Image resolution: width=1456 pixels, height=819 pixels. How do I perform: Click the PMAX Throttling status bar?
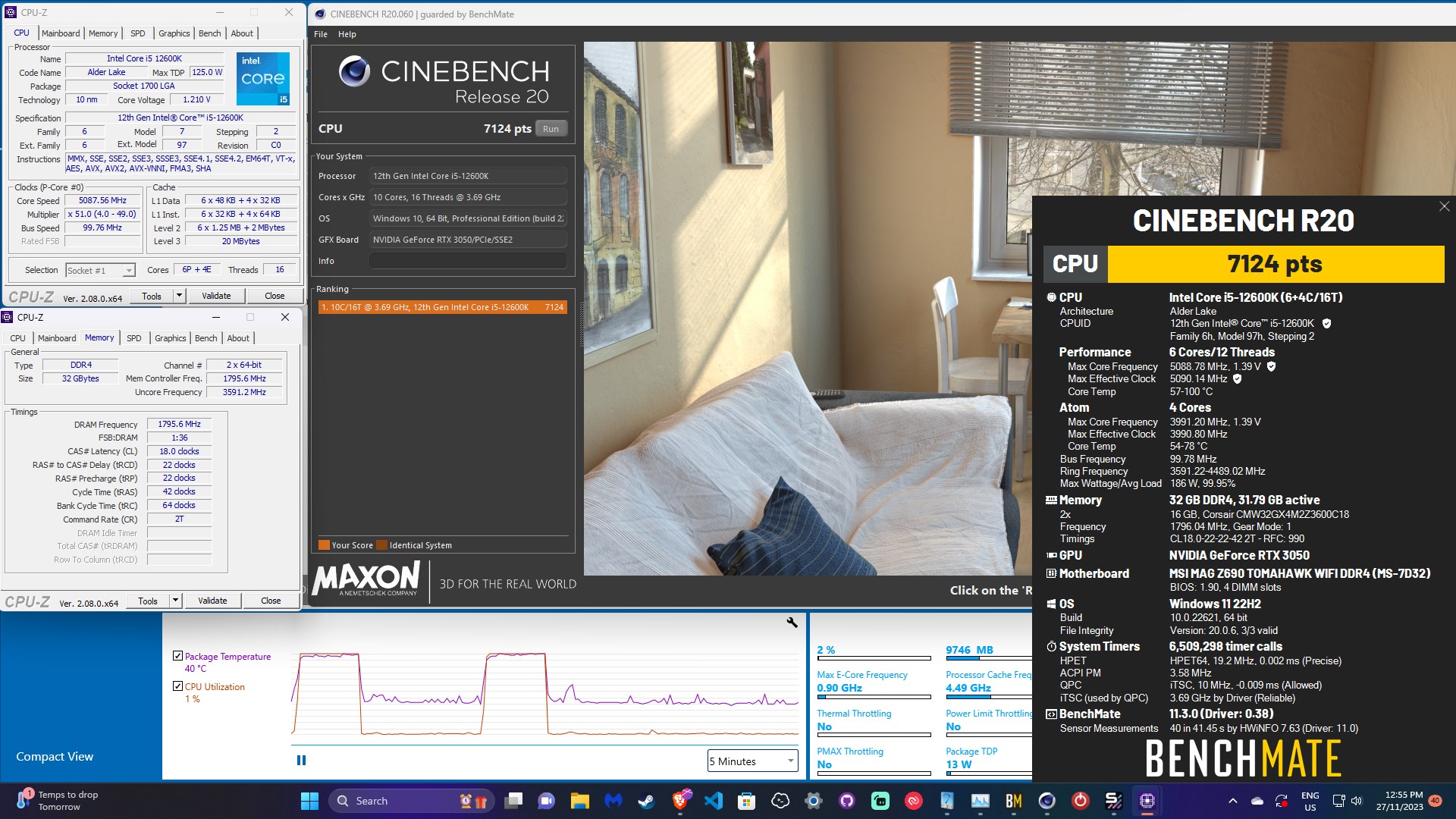point(874,773)
